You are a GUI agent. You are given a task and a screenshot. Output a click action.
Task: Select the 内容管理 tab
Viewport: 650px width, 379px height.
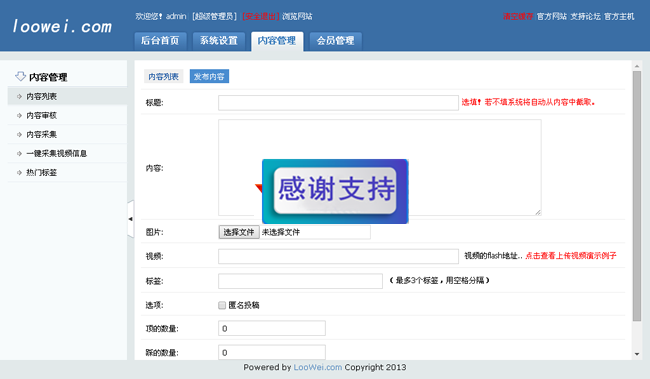click(x=277, y=41)
